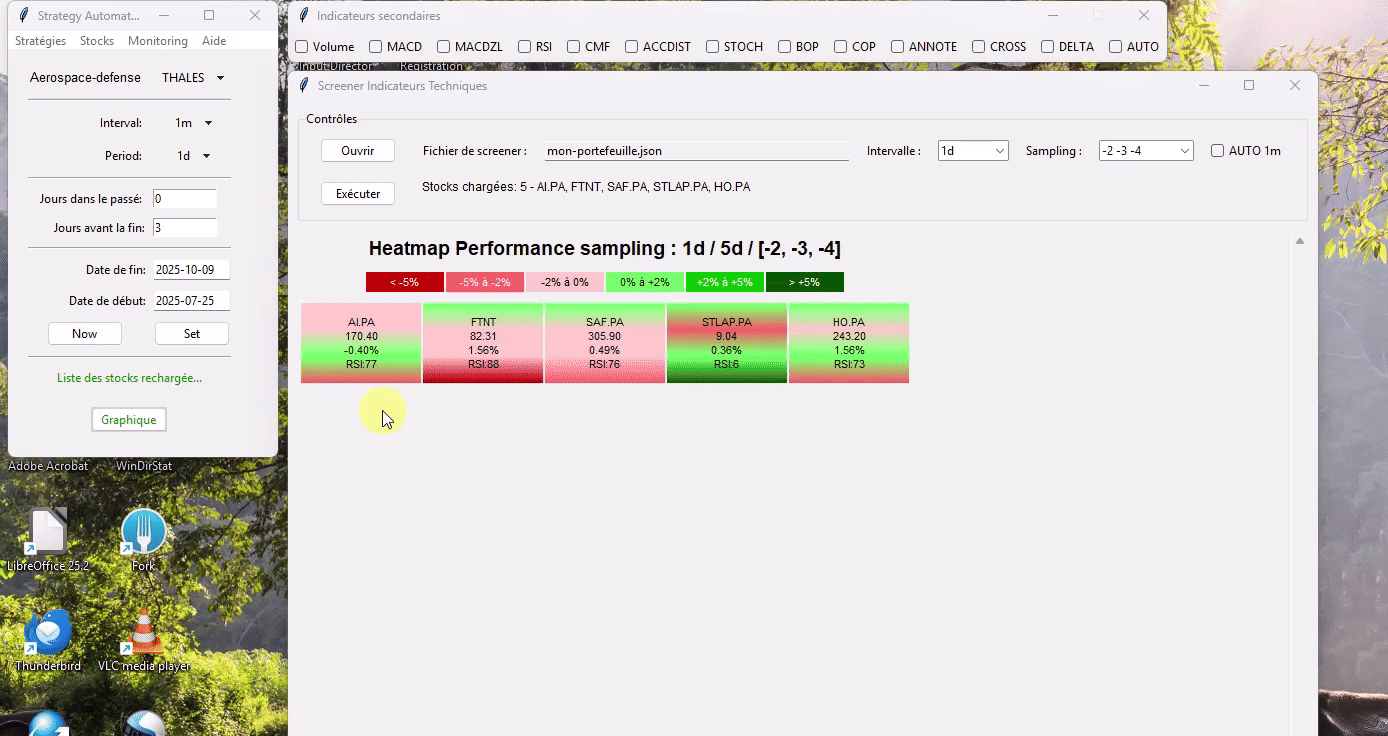The width and height of the screenshot is (1388, 736).
Task: Click the FTNT heatmap tile
Action: (483, 343)
